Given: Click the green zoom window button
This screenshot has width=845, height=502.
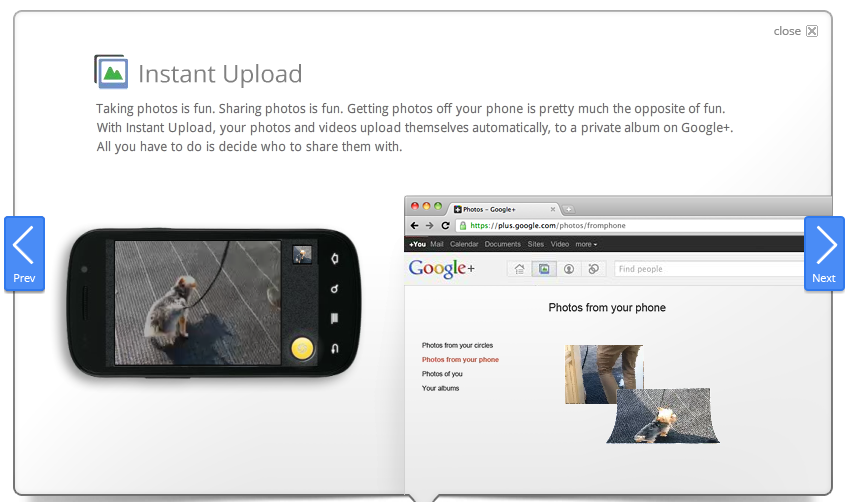Looking at the screenshot, I should [438, 206].
